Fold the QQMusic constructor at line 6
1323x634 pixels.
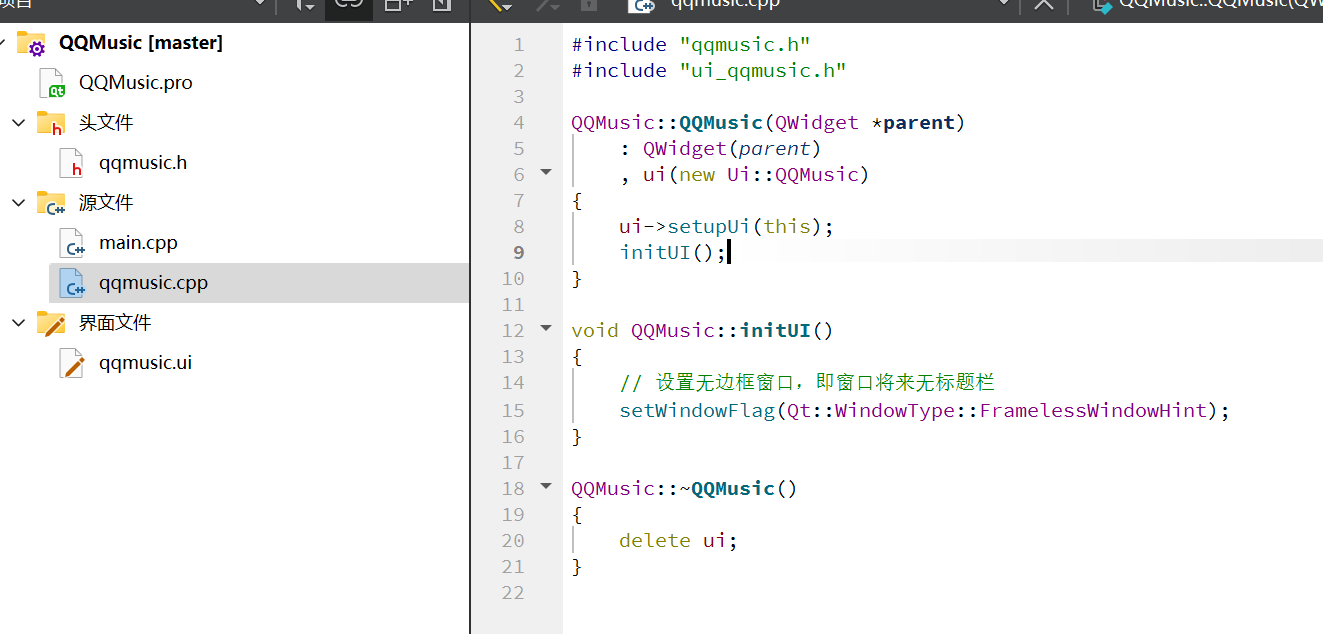pos(546,172)
